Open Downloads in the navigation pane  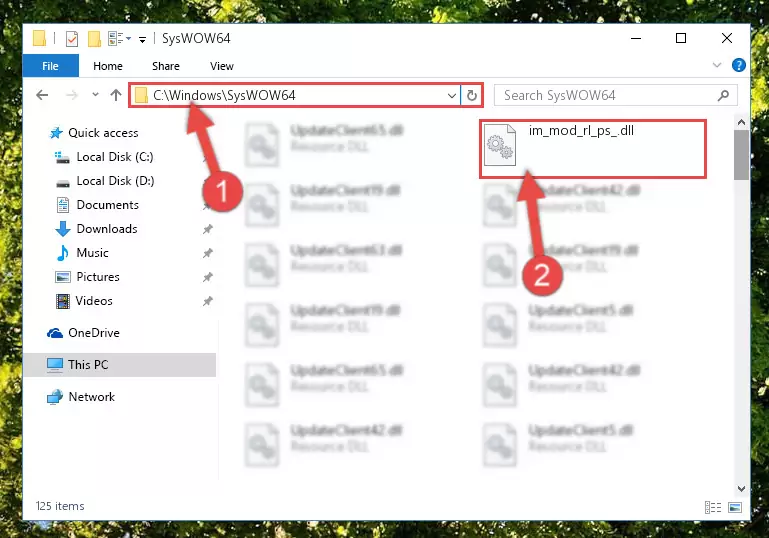click(x=107, y=229)
